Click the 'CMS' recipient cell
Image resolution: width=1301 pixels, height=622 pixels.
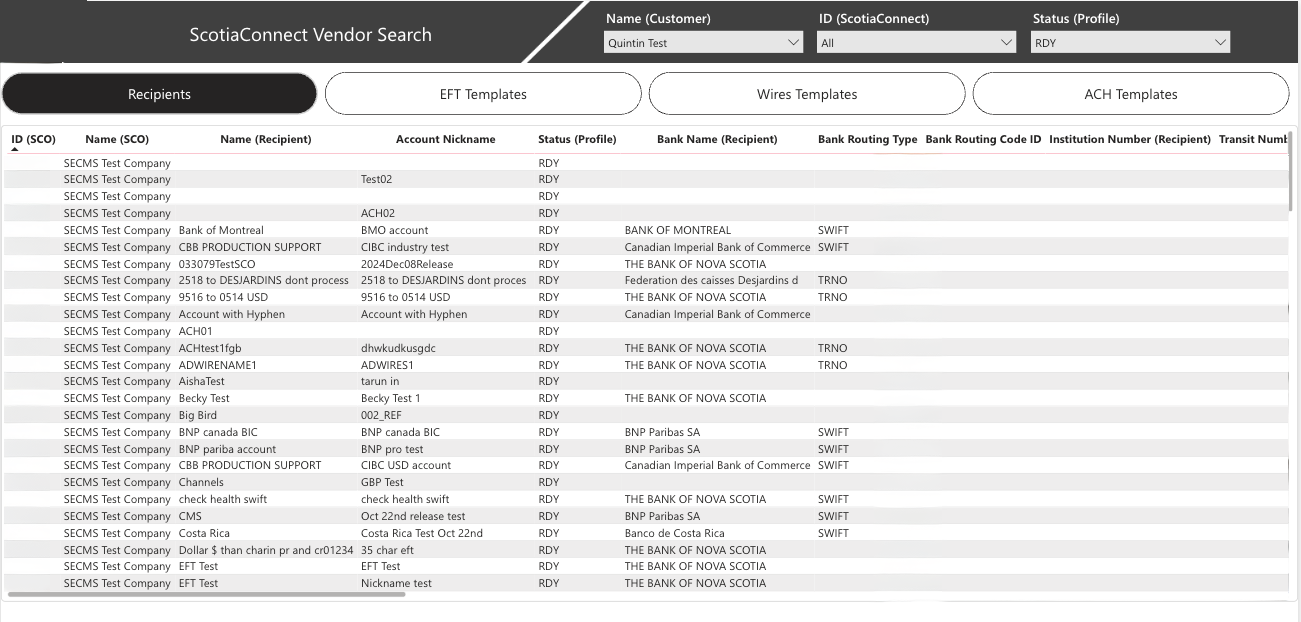[190, 516]
